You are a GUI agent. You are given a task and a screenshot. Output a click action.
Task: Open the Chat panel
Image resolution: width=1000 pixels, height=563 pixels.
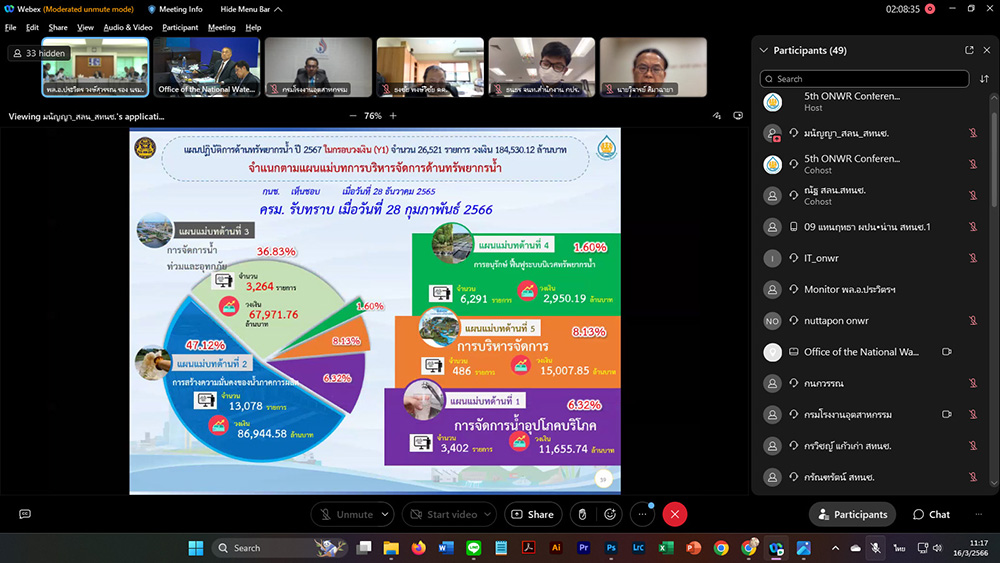click(931, 514)
